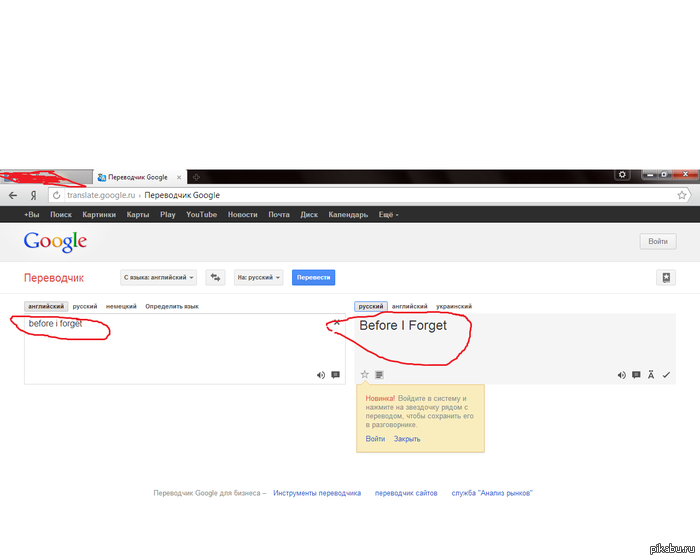Click 'Войти' link in the yellow tooltip
This screenshot has width=700, height=560.
pos(375,439)
